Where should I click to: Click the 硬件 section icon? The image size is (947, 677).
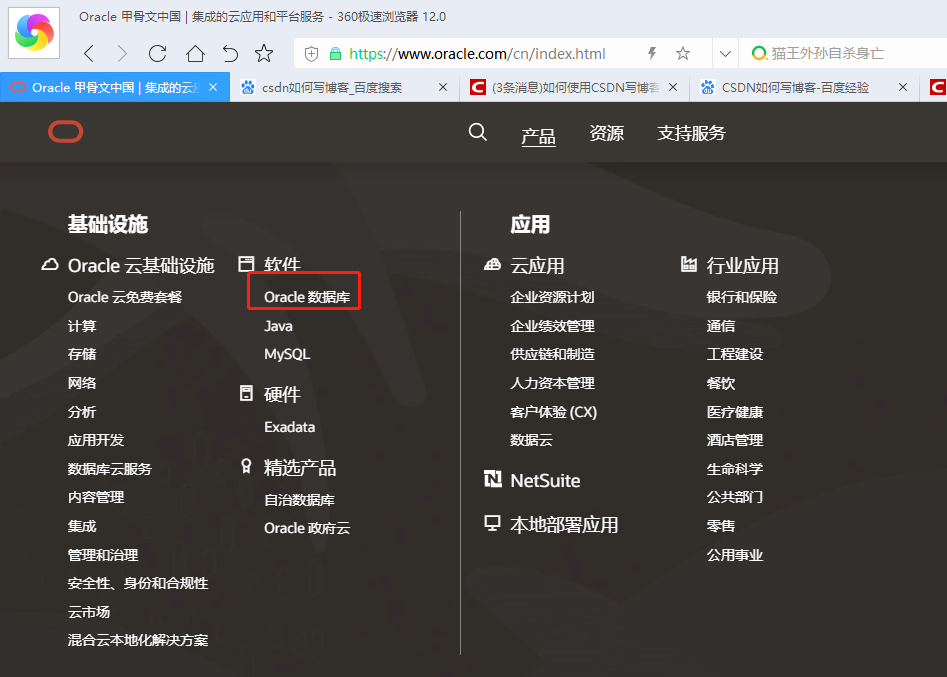coord(246,393)
